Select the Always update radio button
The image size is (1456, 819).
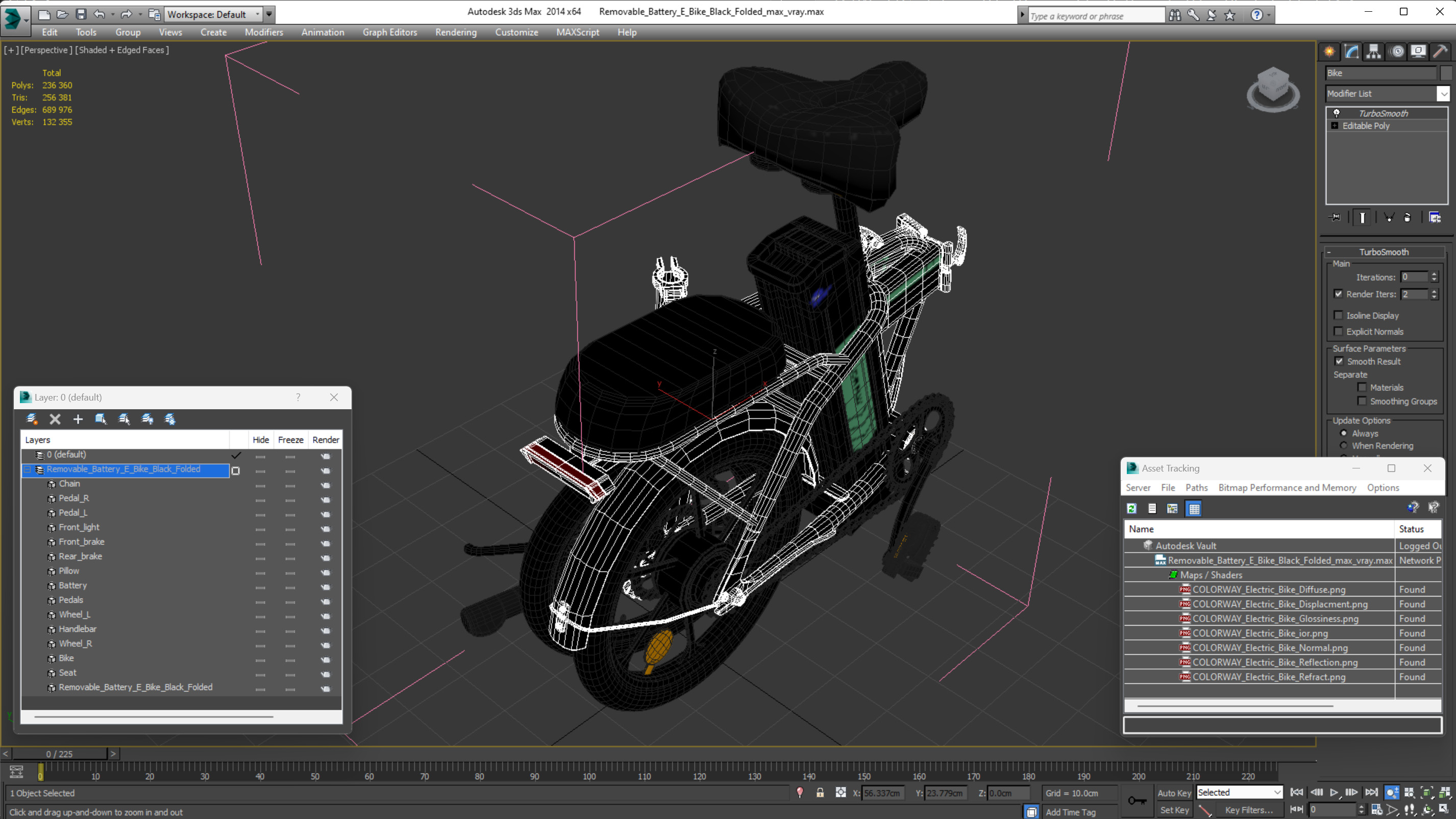pyautogui.click(x=1344, y=433)
